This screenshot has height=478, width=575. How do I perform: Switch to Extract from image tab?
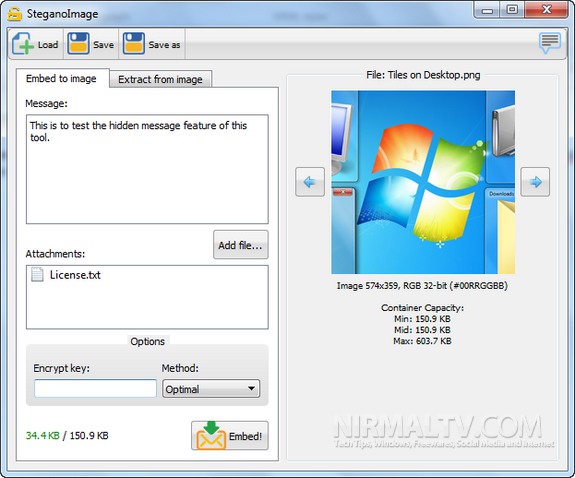(x=160, y=79)
